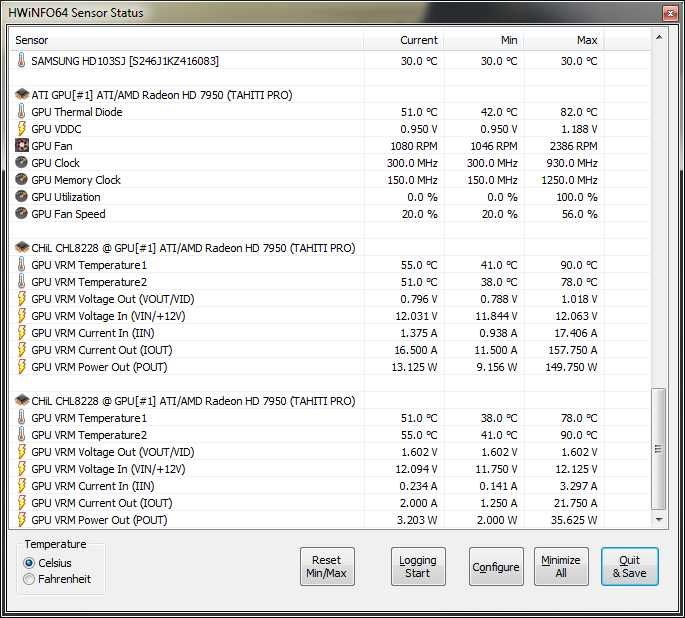This screenshot has width=685, height=618.
Task: Click the 2.000 A current out value
Action: (418, 503)
